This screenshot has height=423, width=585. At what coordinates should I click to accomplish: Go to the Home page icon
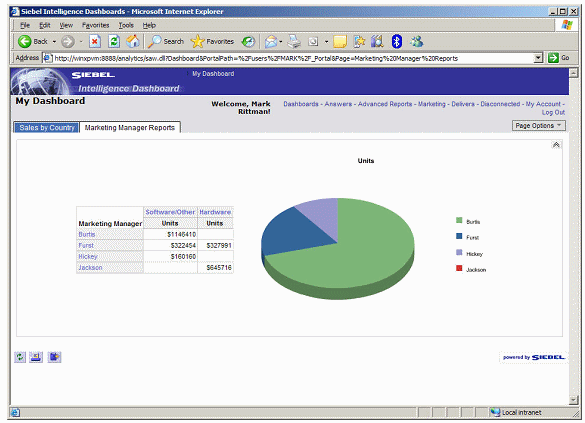coord(132,41)
